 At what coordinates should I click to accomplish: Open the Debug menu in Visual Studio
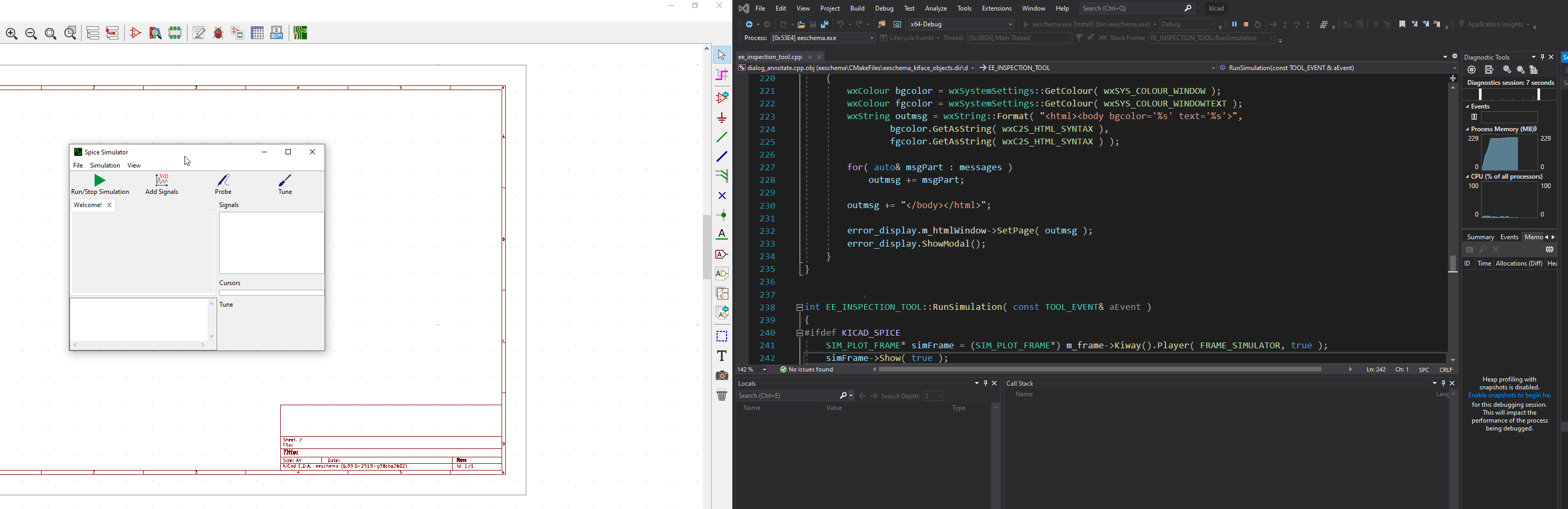(x=884, y=8)
